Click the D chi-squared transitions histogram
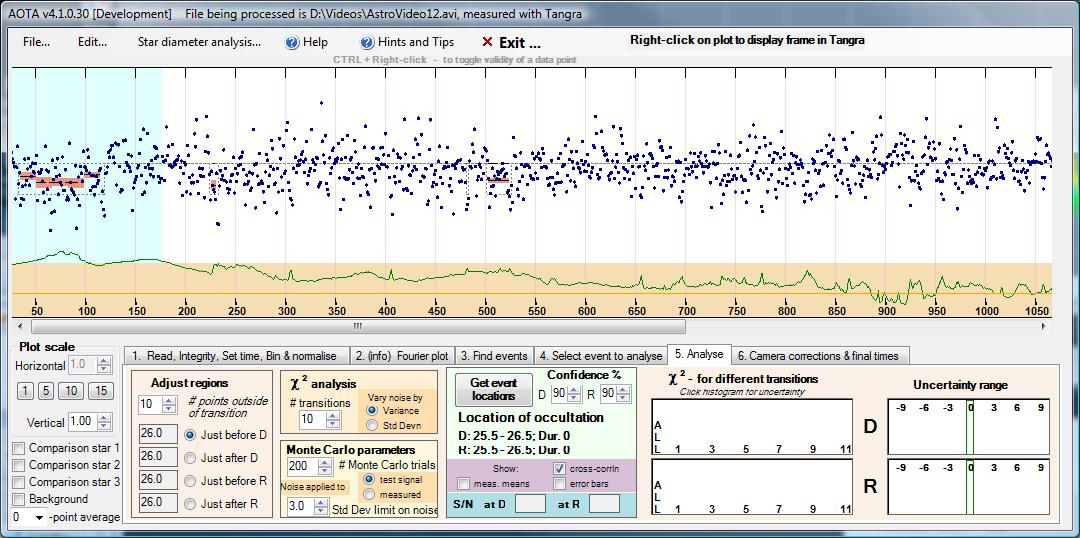1080x538 pixels. pos(751,426)
